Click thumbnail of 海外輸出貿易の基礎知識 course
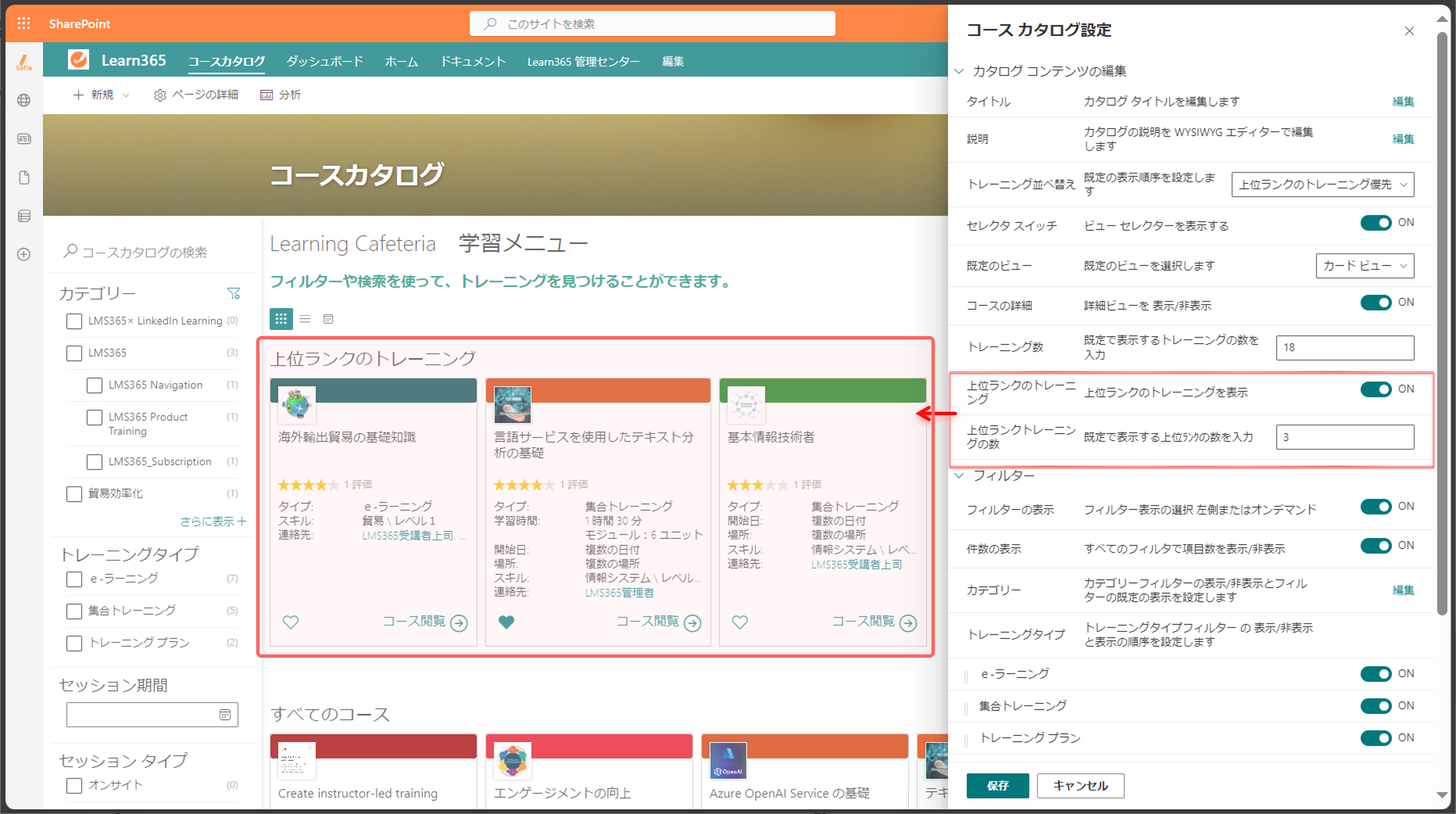The image size is (1456, 814). click(x=296, y=405)
